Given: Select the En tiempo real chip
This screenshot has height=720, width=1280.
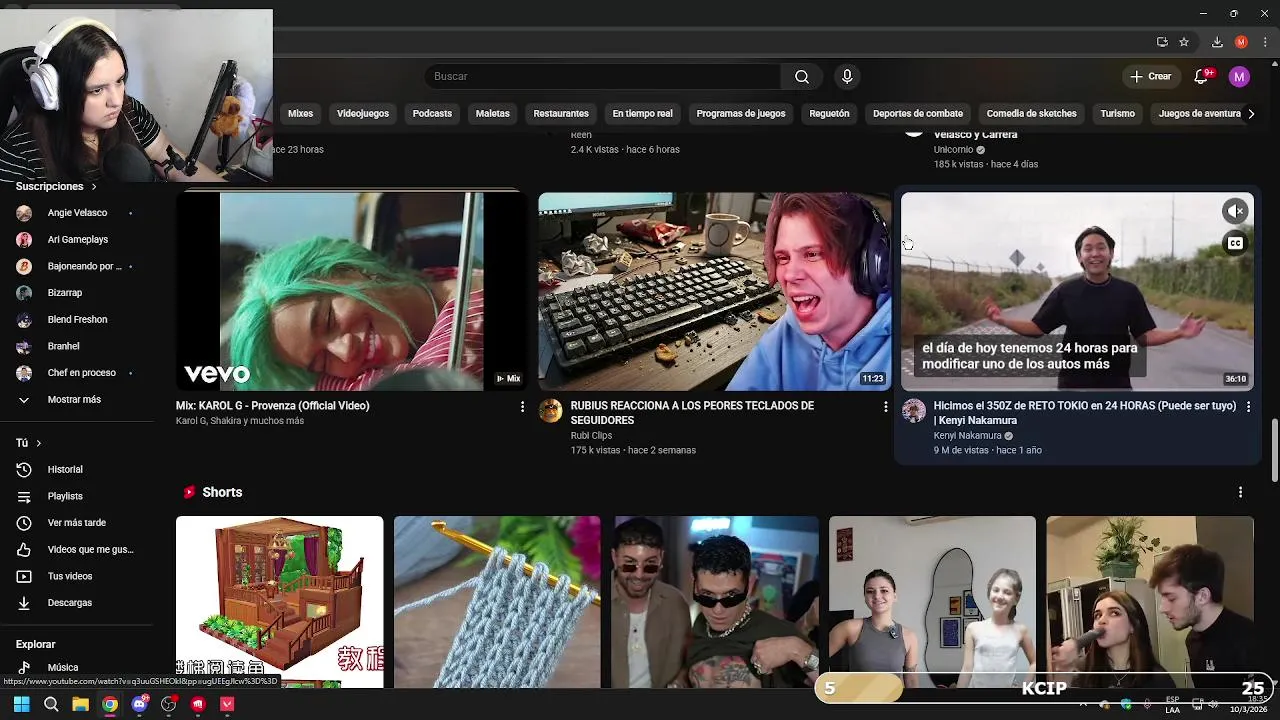Looking at the screenshot, I should click(x=642, y=114).
